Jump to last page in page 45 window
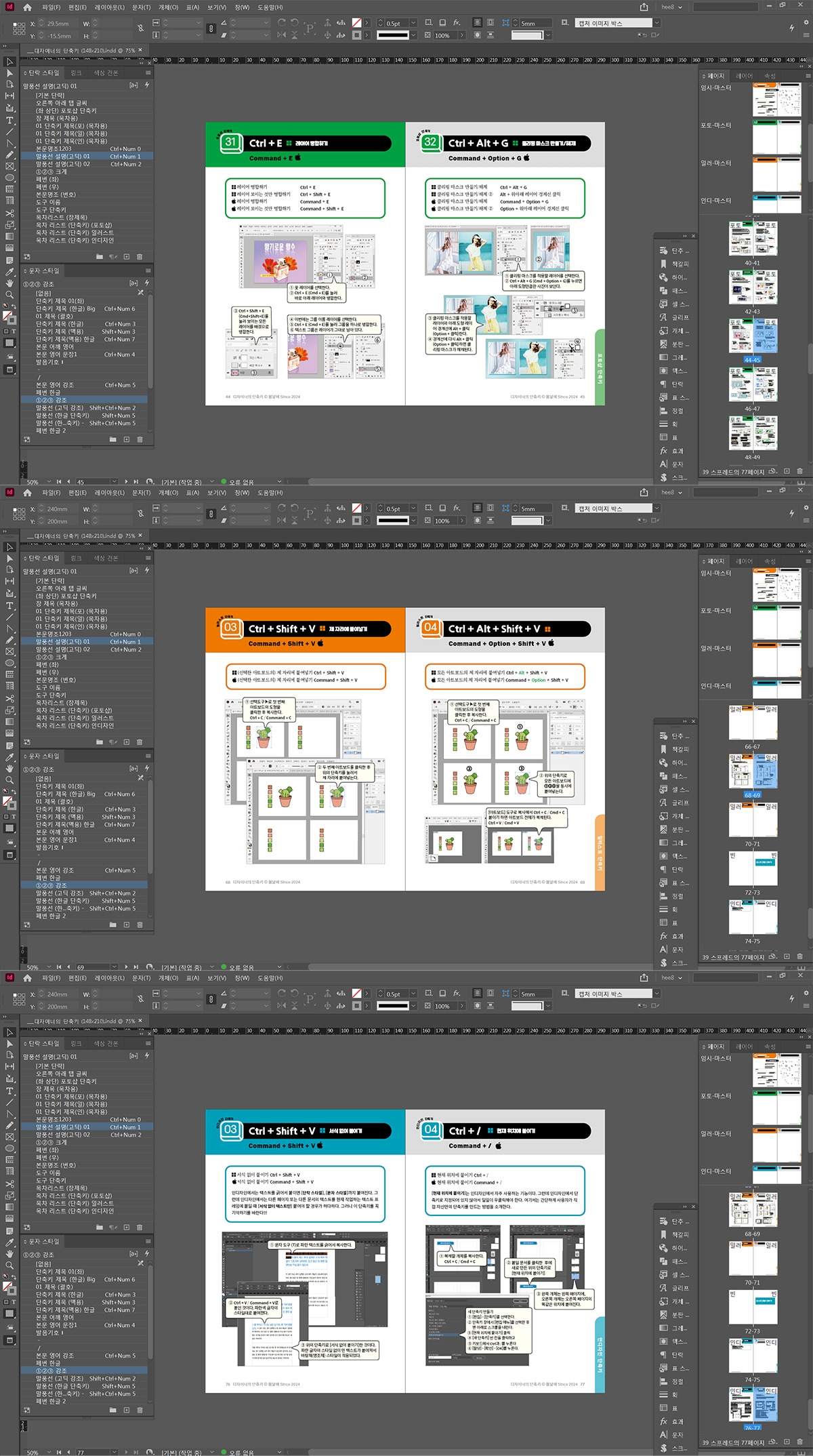The image size is (813, 1456). [136, 482]
